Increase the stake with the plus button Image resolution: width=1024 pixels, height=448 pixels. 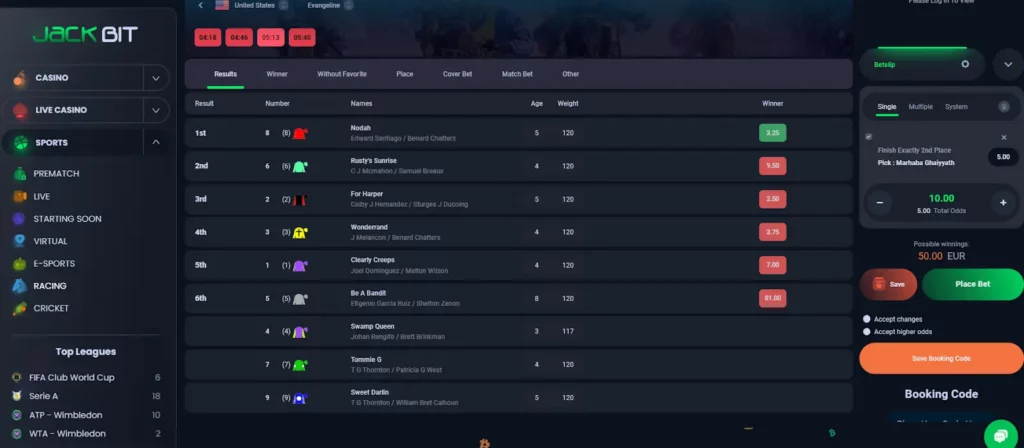[1002, 202]
